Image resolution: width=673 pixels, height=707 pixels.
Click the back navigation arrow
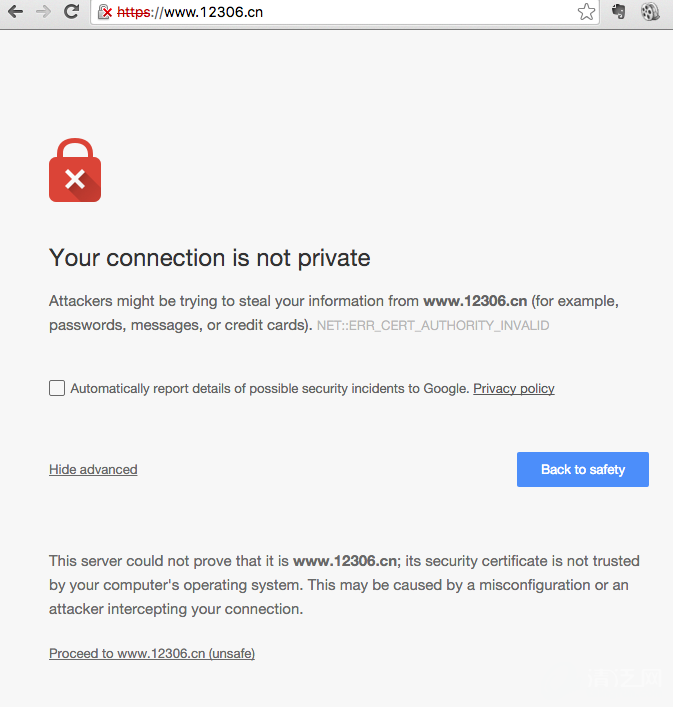tap(15, 12)
